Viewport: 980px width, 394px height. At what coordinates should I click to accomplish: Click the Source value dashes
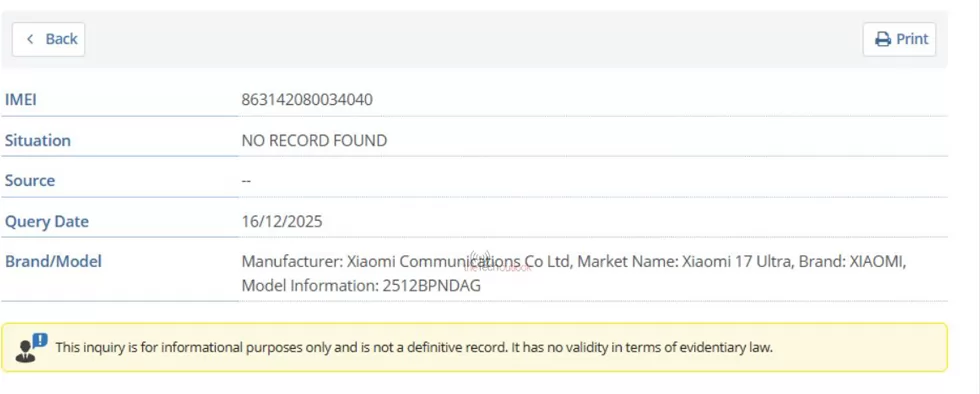pos(246,180)
